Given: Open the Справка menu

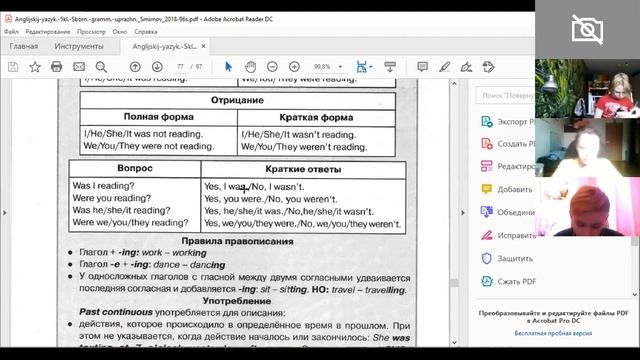Looking at the screenshot, I should [146, 31].
